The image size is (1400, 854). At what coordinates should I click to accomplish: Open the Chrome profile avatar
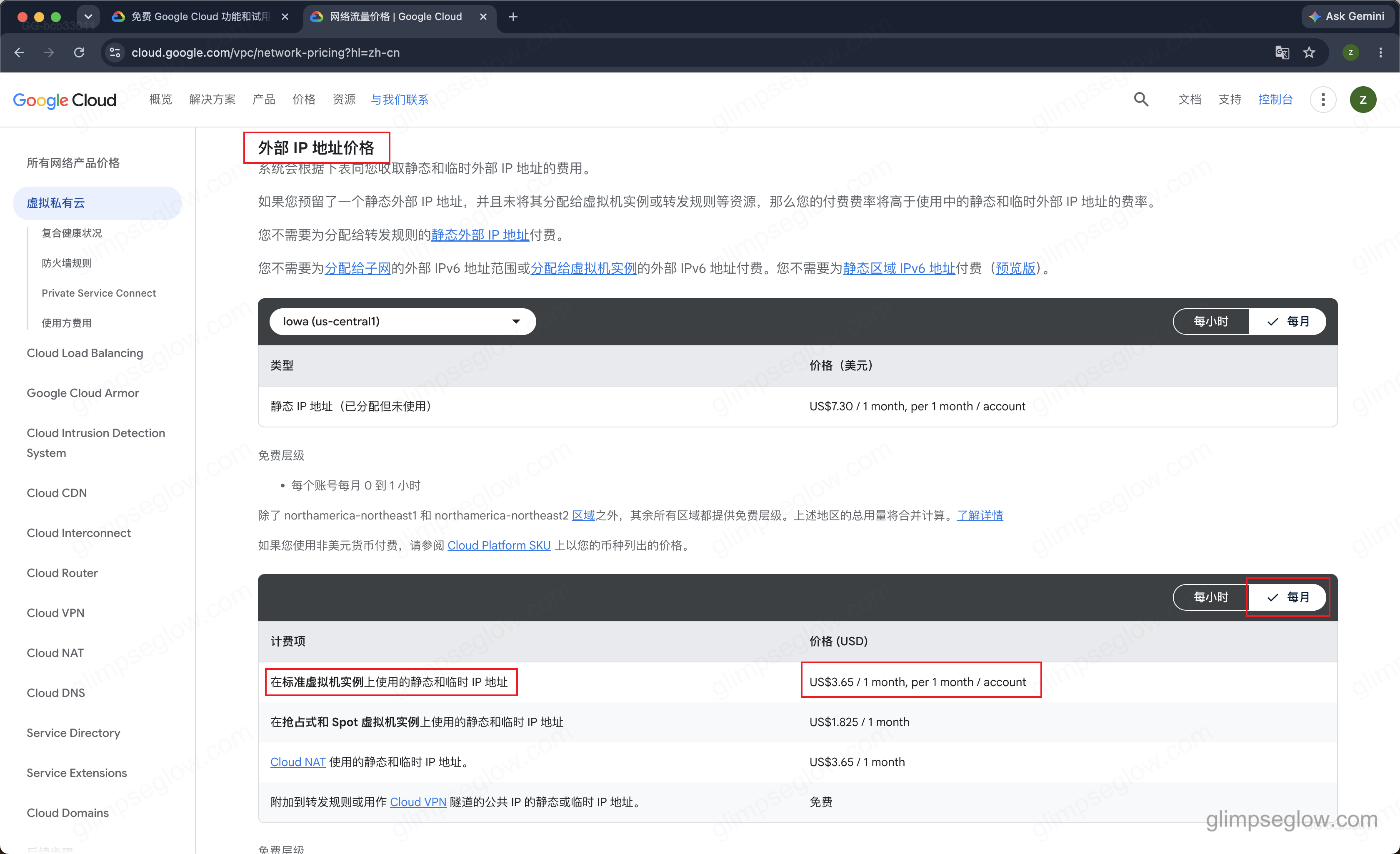pos(1350,52)
